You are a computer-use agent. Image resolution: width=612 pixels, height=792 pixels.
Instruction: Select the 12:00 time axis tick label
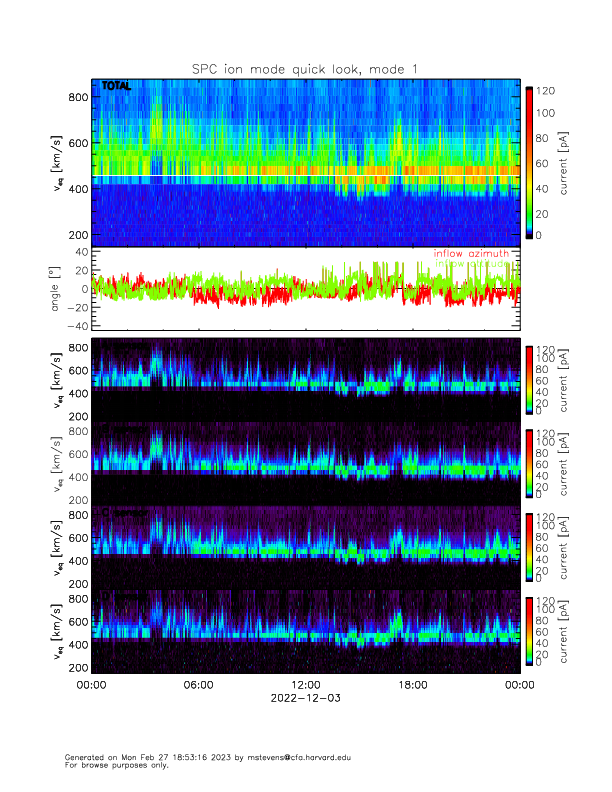305,685
